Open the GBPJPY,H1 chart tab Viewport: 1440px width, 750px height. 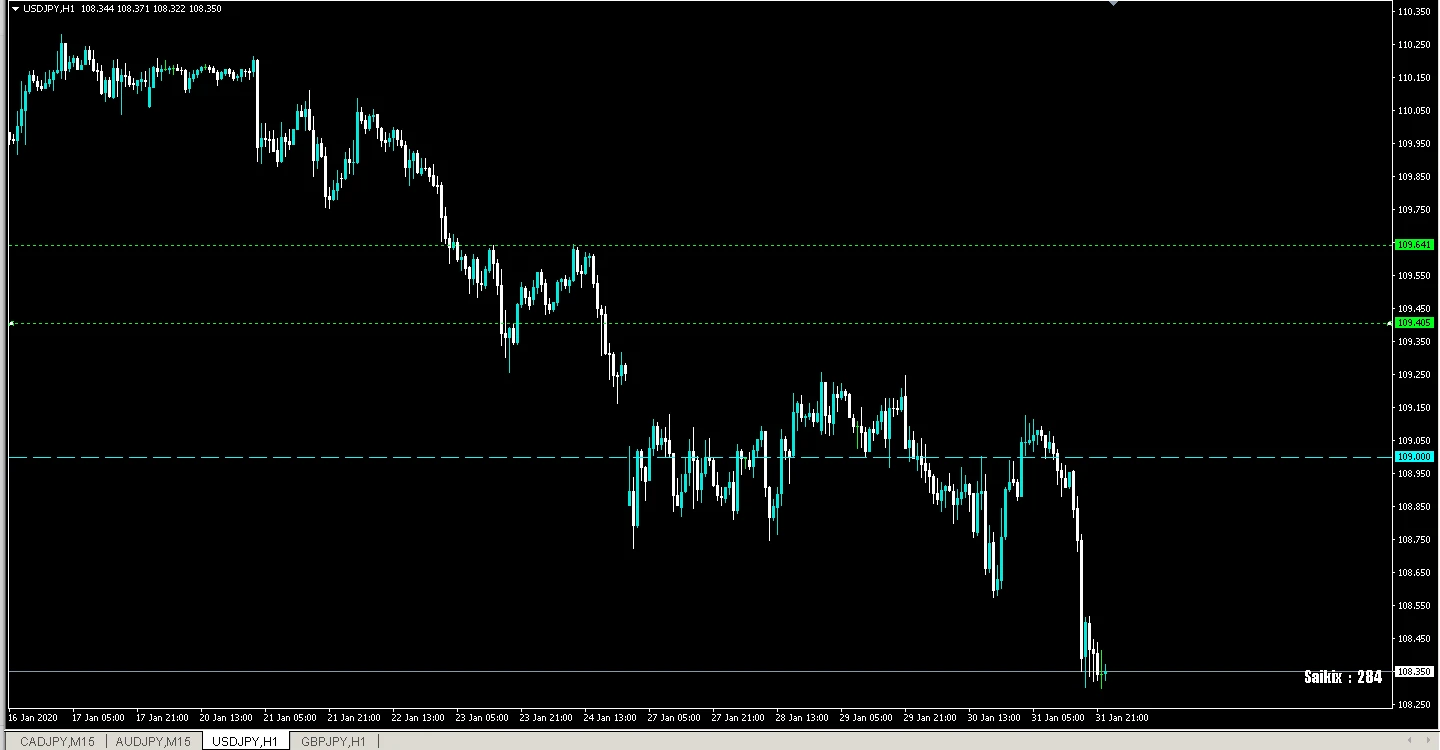pyautogui.click(x=333, y=741)
